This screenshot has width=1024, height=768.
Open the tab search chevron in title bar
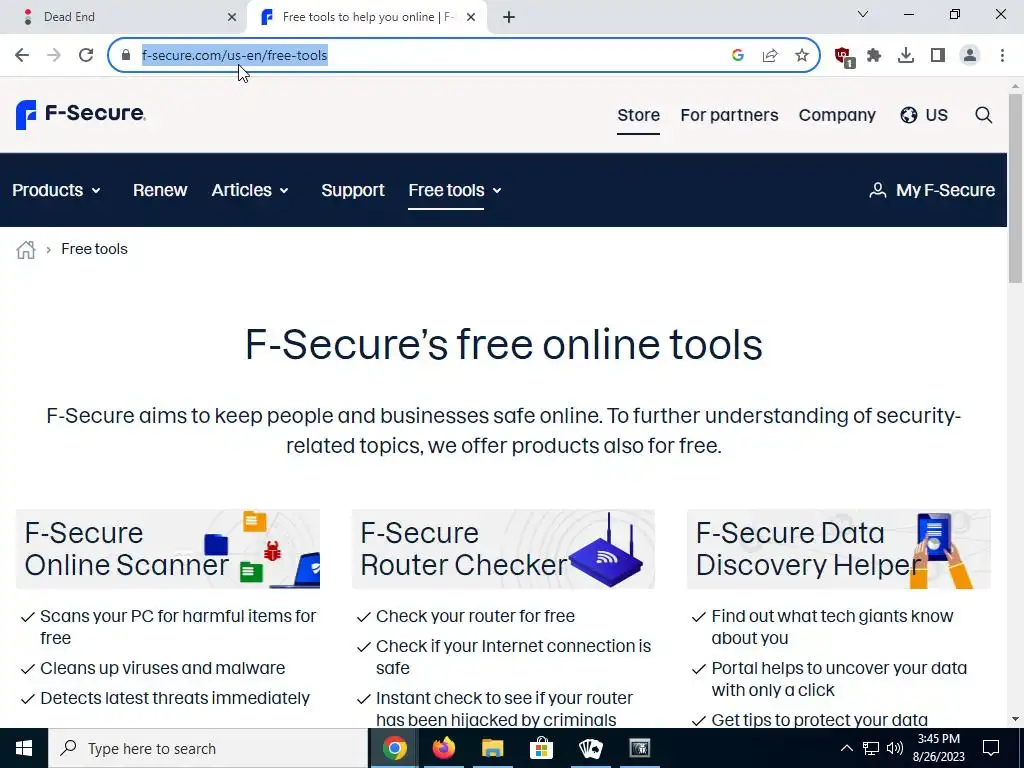click(862, 14)
